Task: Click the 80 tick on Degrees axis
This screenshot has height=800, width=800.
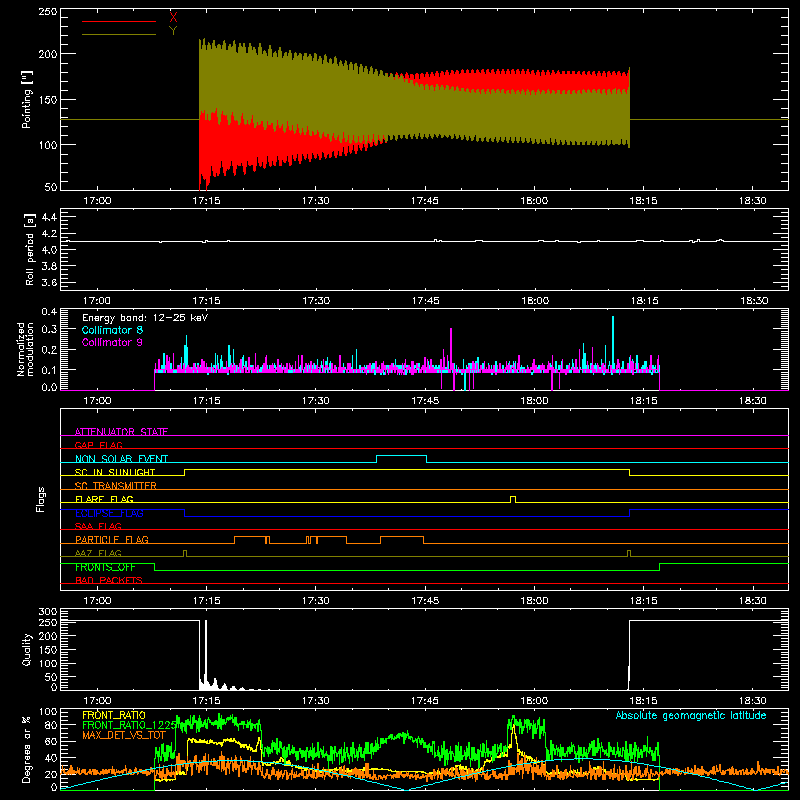Action: 51,725
